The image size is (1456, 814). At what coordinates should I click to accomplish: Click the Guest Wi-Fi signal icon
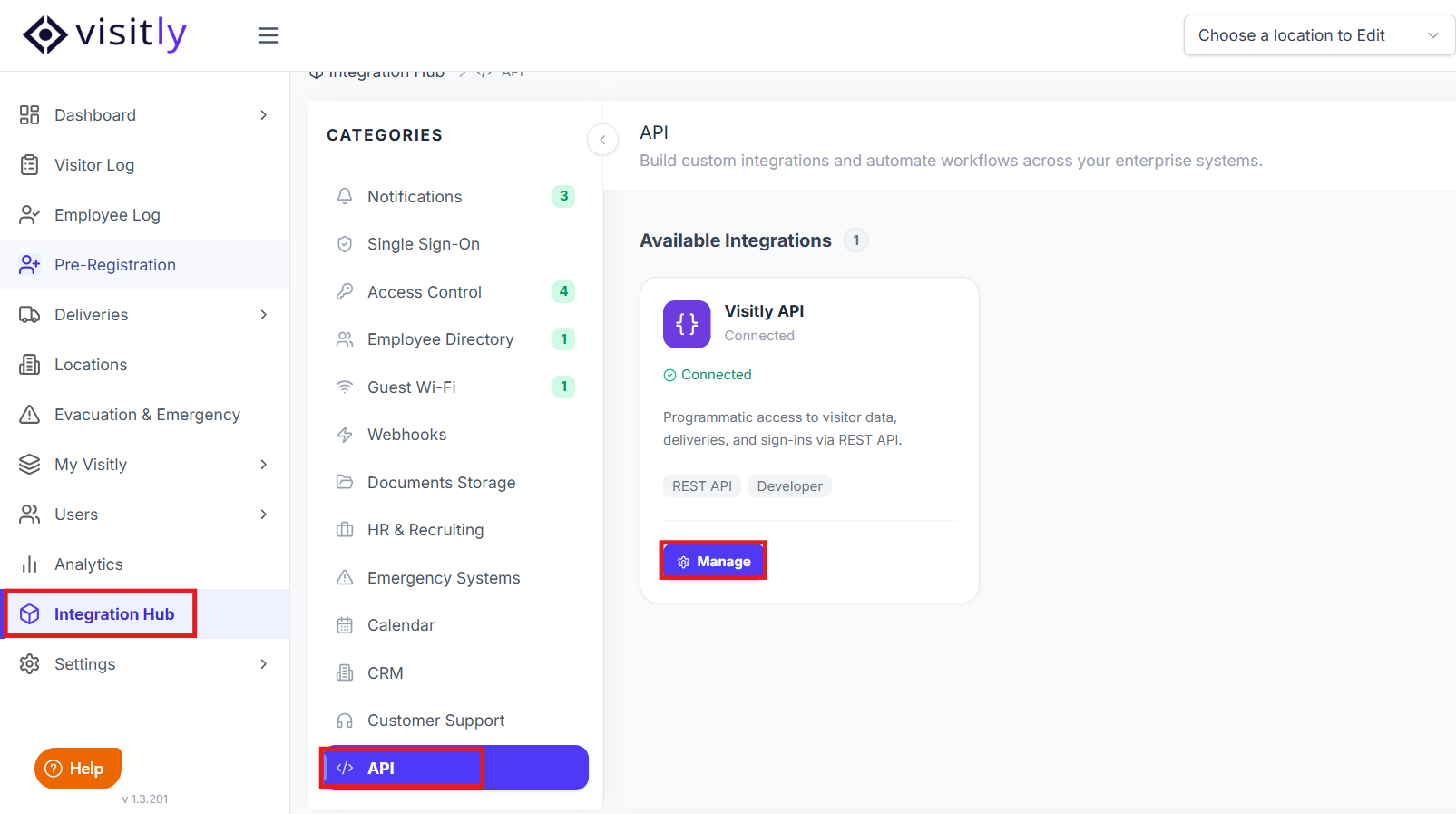345,387
